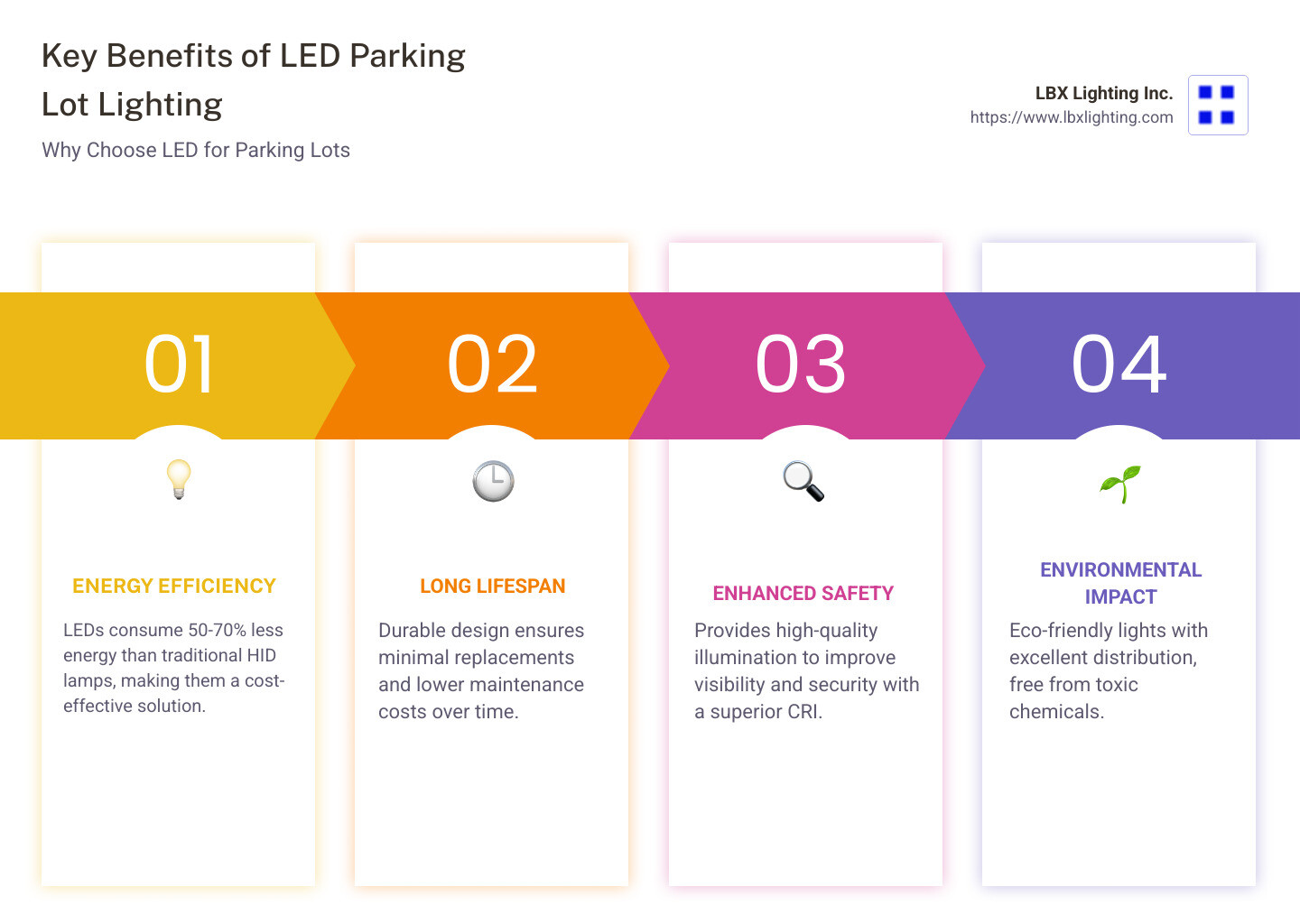Click the Eco-friendly lights description text
The width and height of the screenshot is (1300, 924).
click(x=1108, y=670)
